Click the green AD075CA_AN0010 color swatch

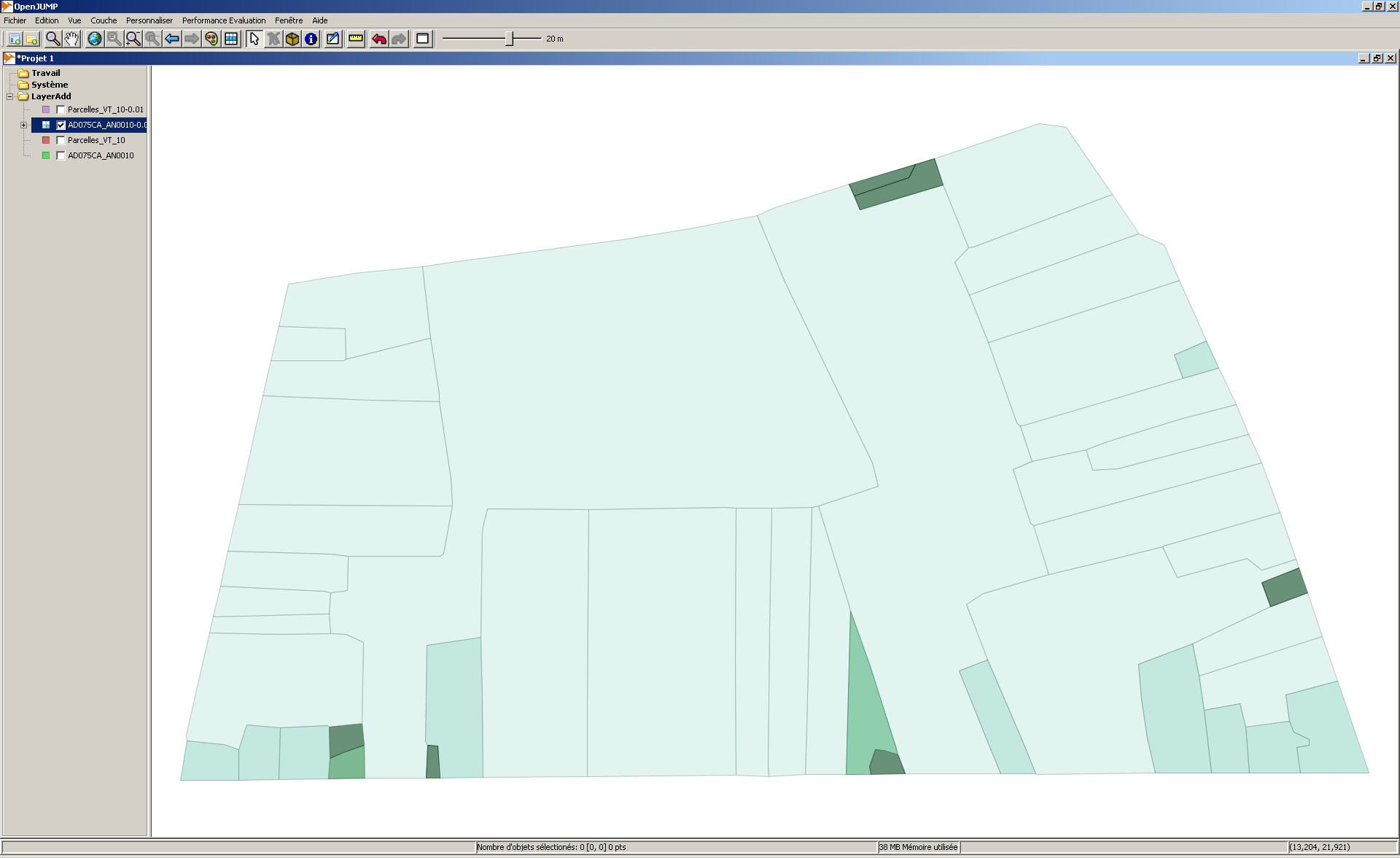tap(46, 155)
